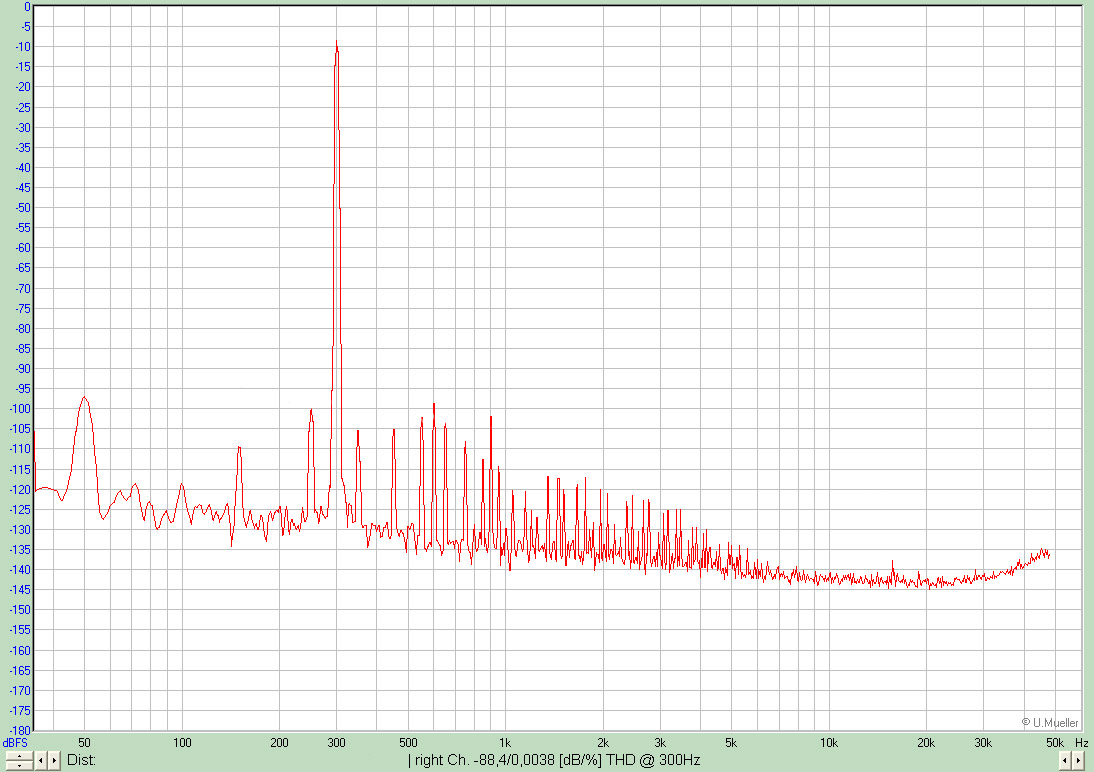Click the blue dBFS axis unit label

(x=15, y=743)
